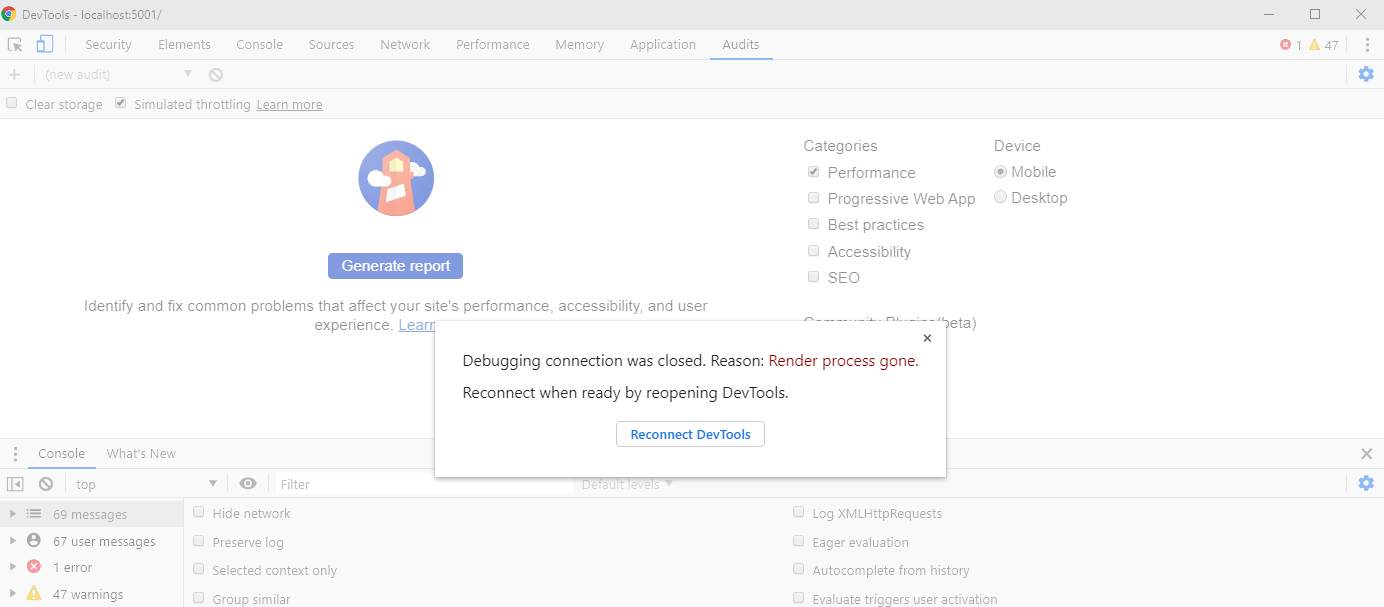Add a new audit with plus icon
The height and width of the screenshot is (607, 1384).
pyautogui.click(x=14, y=74)
